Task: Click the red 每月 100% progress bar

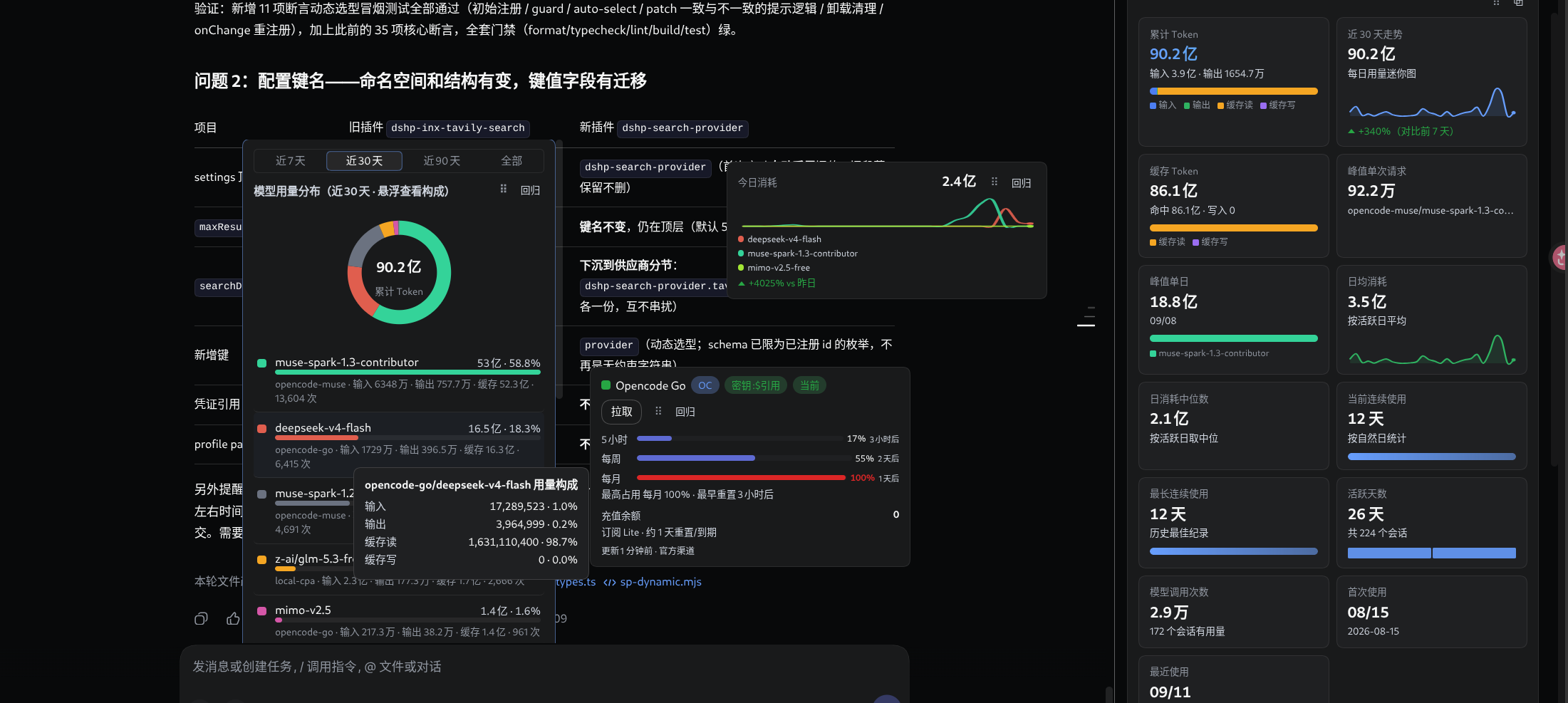Action: point(741,477)
